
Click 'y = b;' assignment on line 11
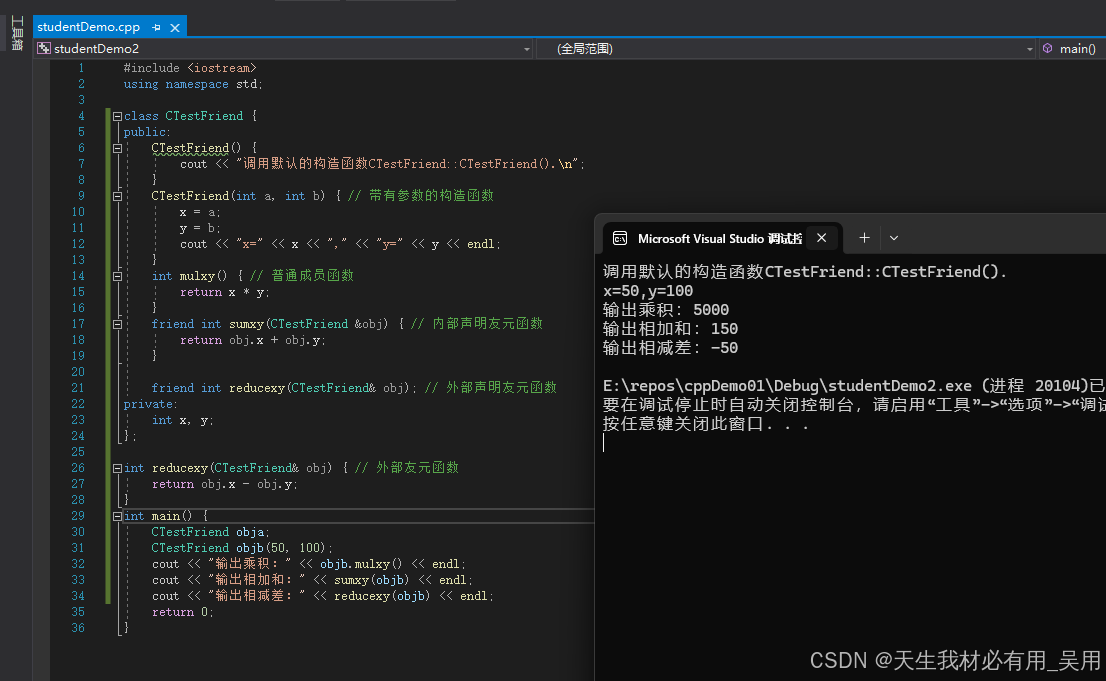[x=200, y=228]
